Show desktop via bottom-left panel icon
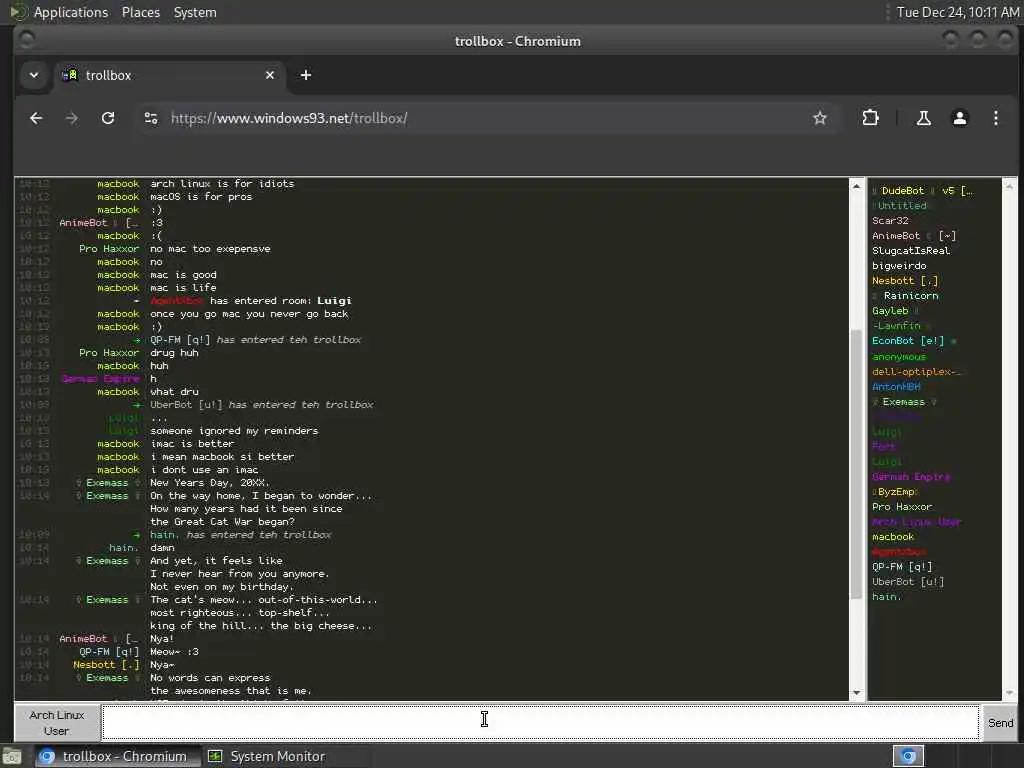Viewport: 1024px width, 768px height. pos(12,756)
